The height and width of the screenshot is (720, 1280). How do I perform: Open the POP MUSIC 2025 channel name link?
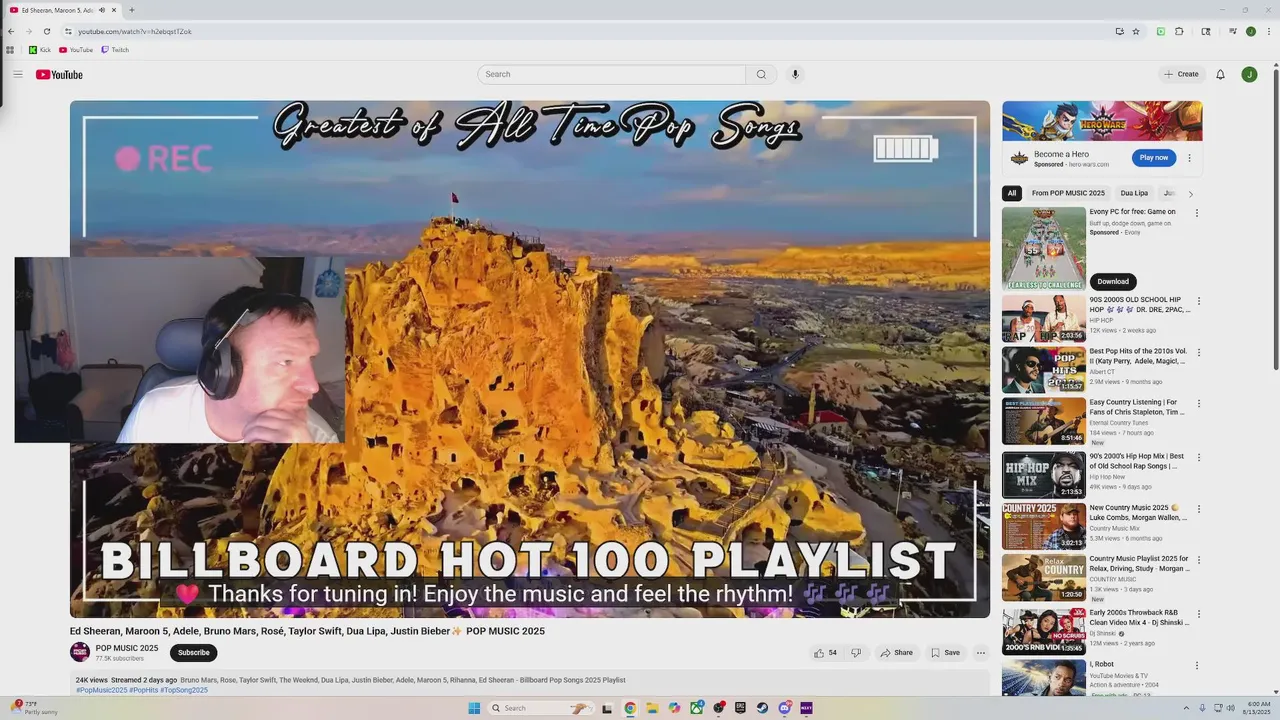[127, 648]
